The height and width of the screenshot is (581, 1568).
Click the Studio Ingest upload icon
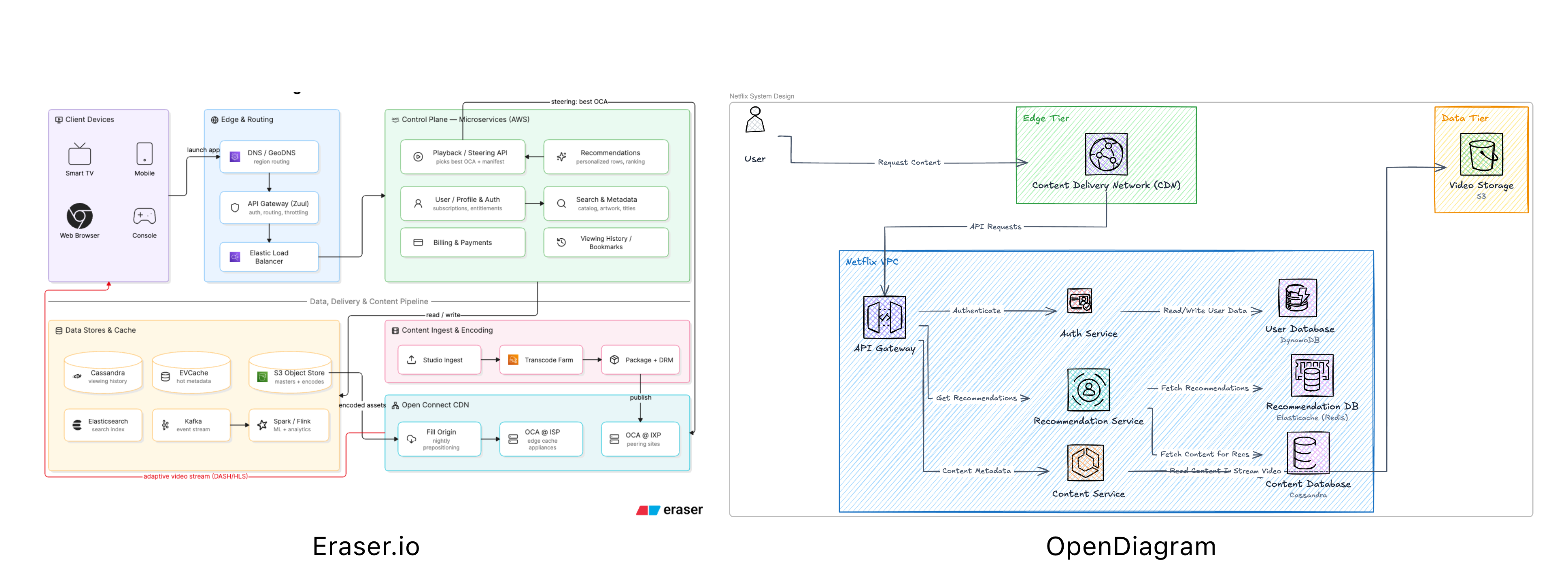412,360
